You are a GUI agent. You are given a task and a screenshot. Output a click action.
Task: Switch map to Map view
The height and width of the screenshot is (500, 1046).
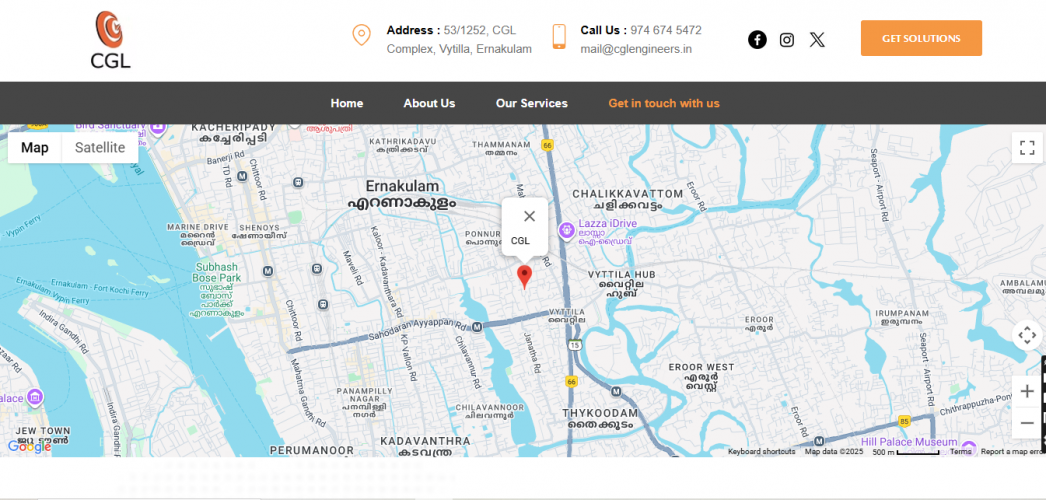click(35, 148)
